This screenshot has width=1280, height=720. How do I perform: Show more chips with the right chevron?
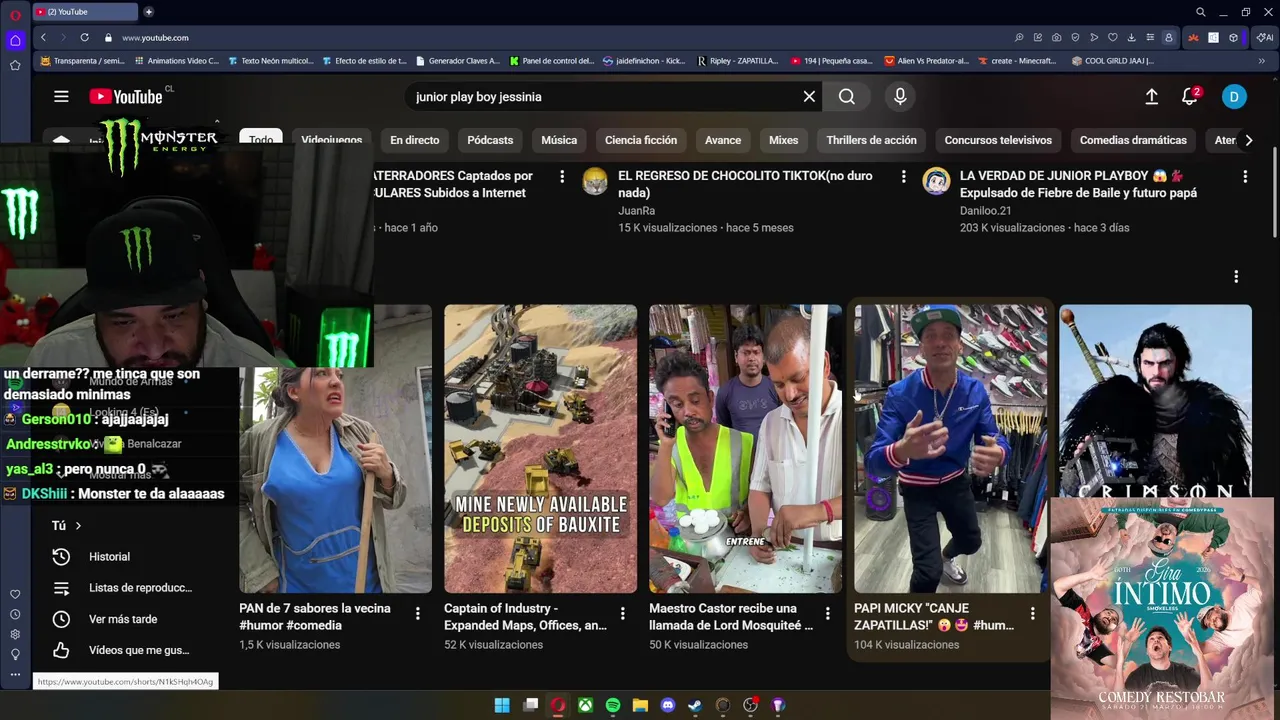pos(1248,140)
